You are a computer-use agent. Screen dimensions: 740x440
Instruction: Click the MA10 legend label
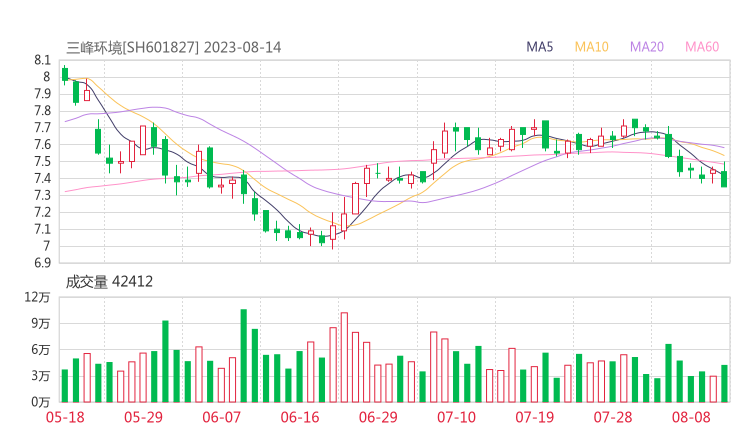click(591, 47)
